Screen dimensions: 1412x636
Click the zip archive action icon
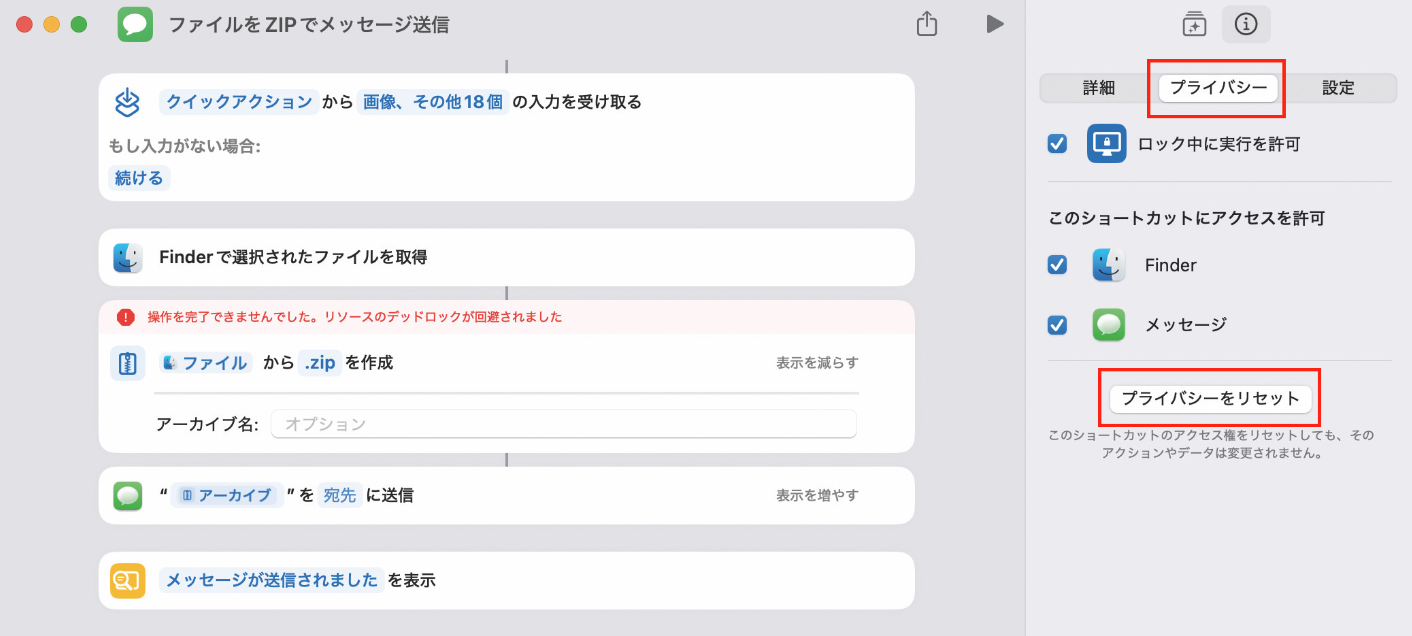127,363
